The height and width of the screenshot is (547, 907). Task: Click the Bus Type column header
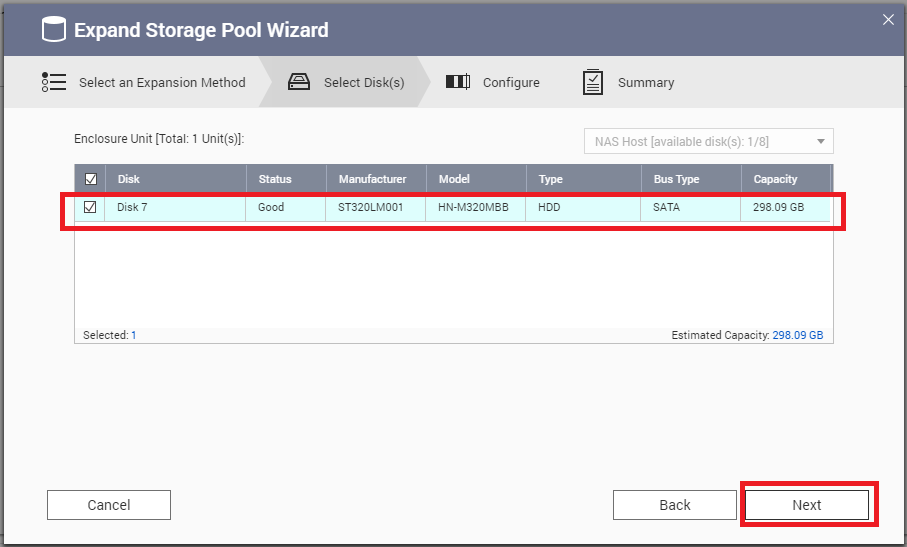676,180
